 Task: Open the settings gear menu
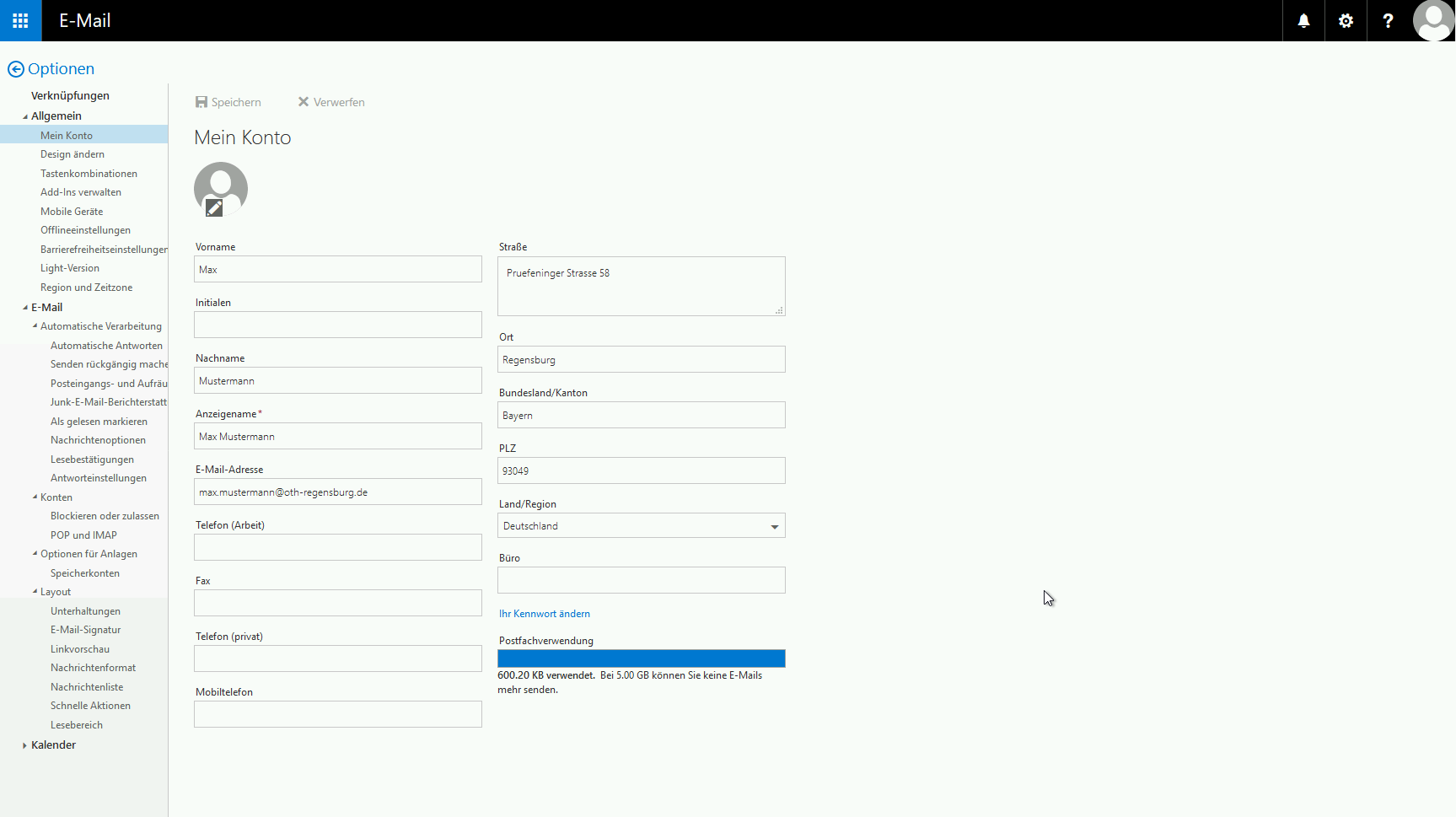point(1346,20)
